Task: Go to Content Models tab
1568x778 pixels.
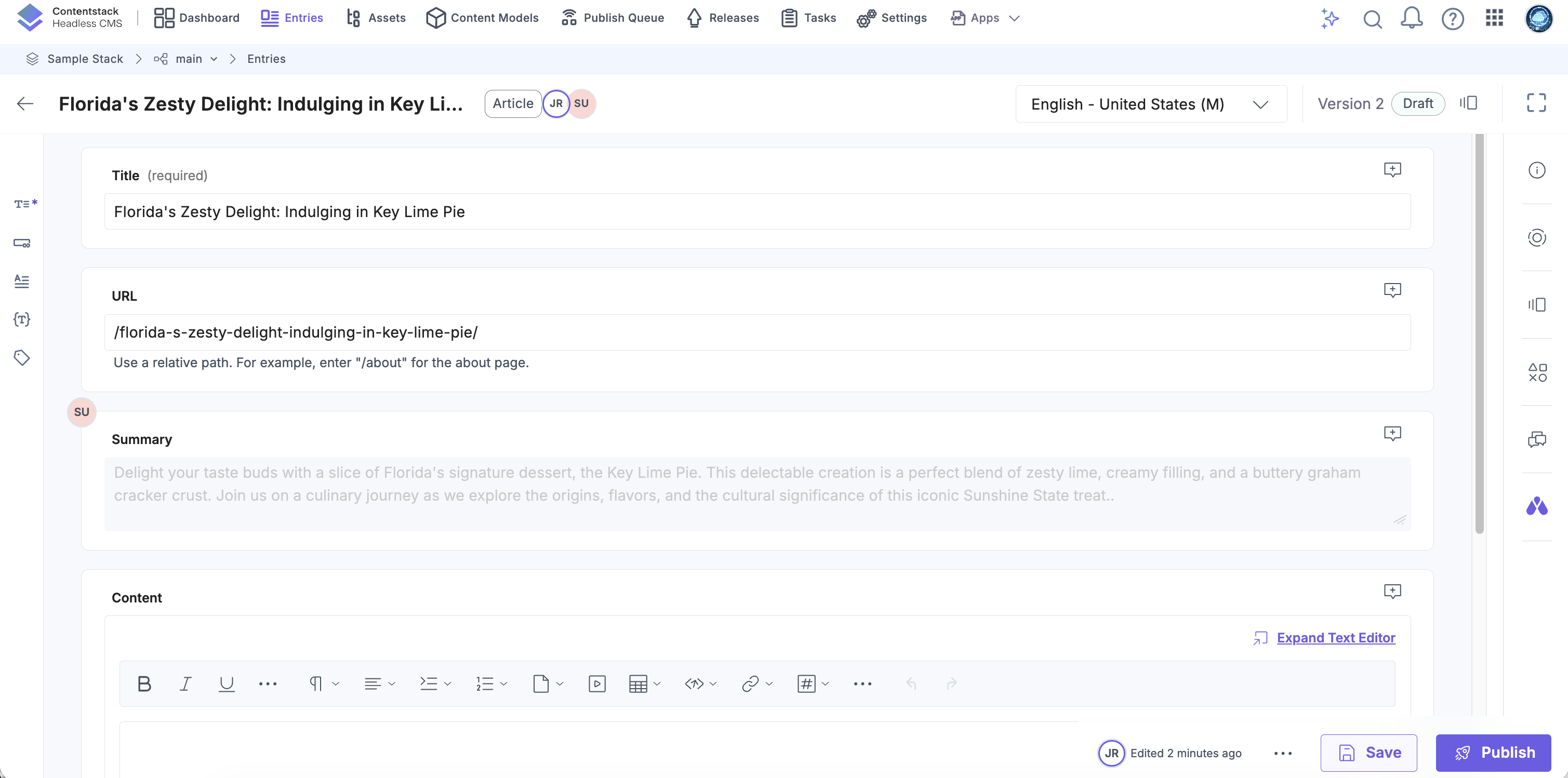Action: pyautogui.click(x=482, y=18)
